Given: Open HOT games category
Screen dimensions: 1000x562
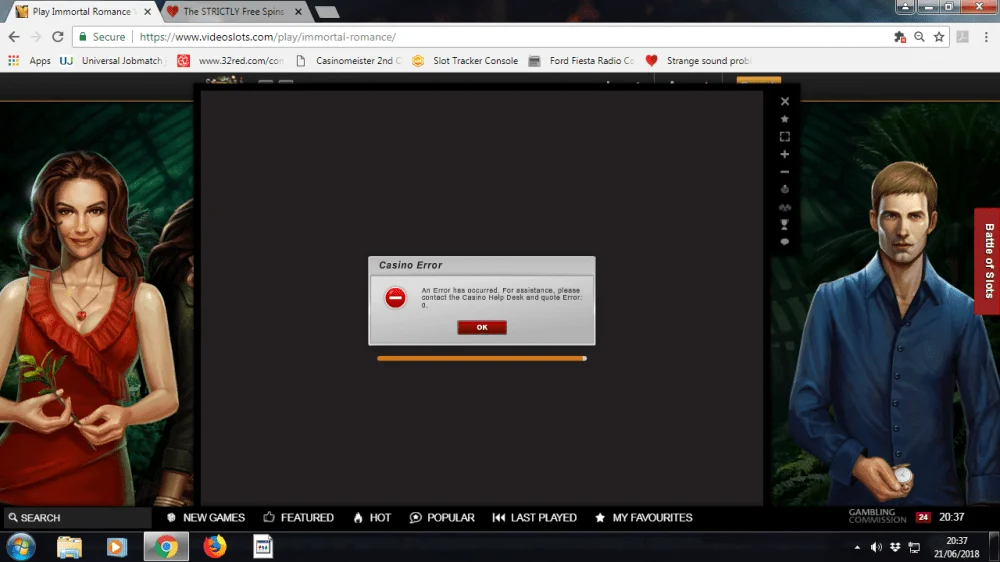Looking at the screenshot, I should coord(372,517).
